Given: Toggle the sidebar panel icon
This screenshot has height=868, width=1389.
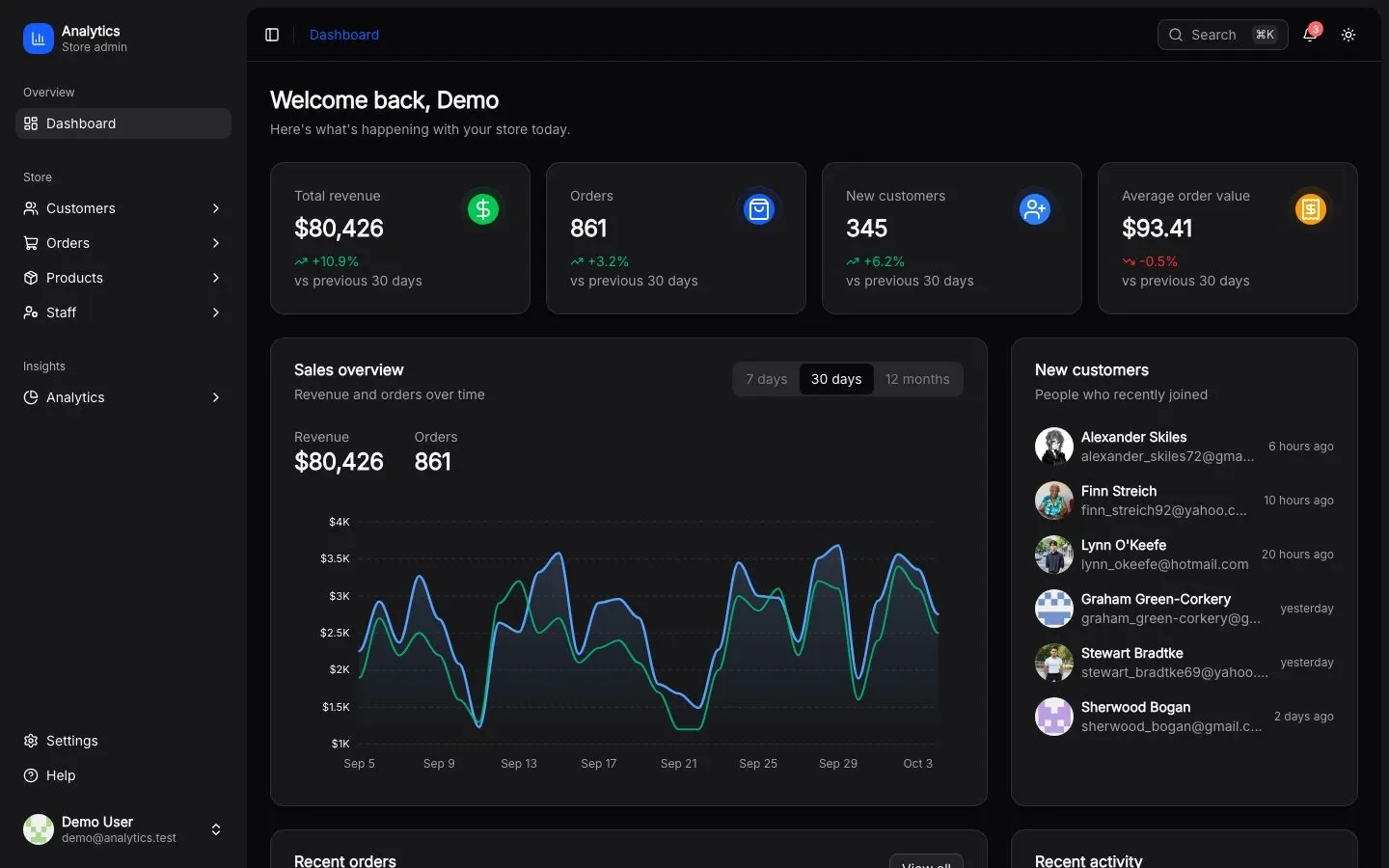Looking at the screenshot, I should click(x=272, y=35).
